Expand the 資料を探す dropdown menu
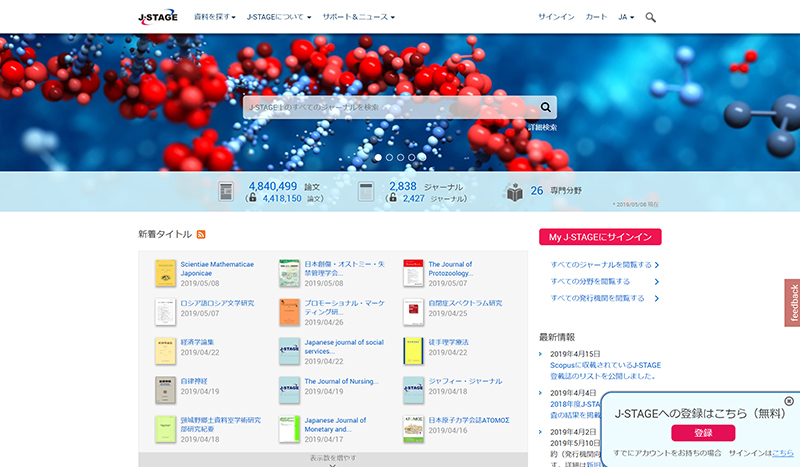This screenshot has height=467, width=800. [215, 17]
